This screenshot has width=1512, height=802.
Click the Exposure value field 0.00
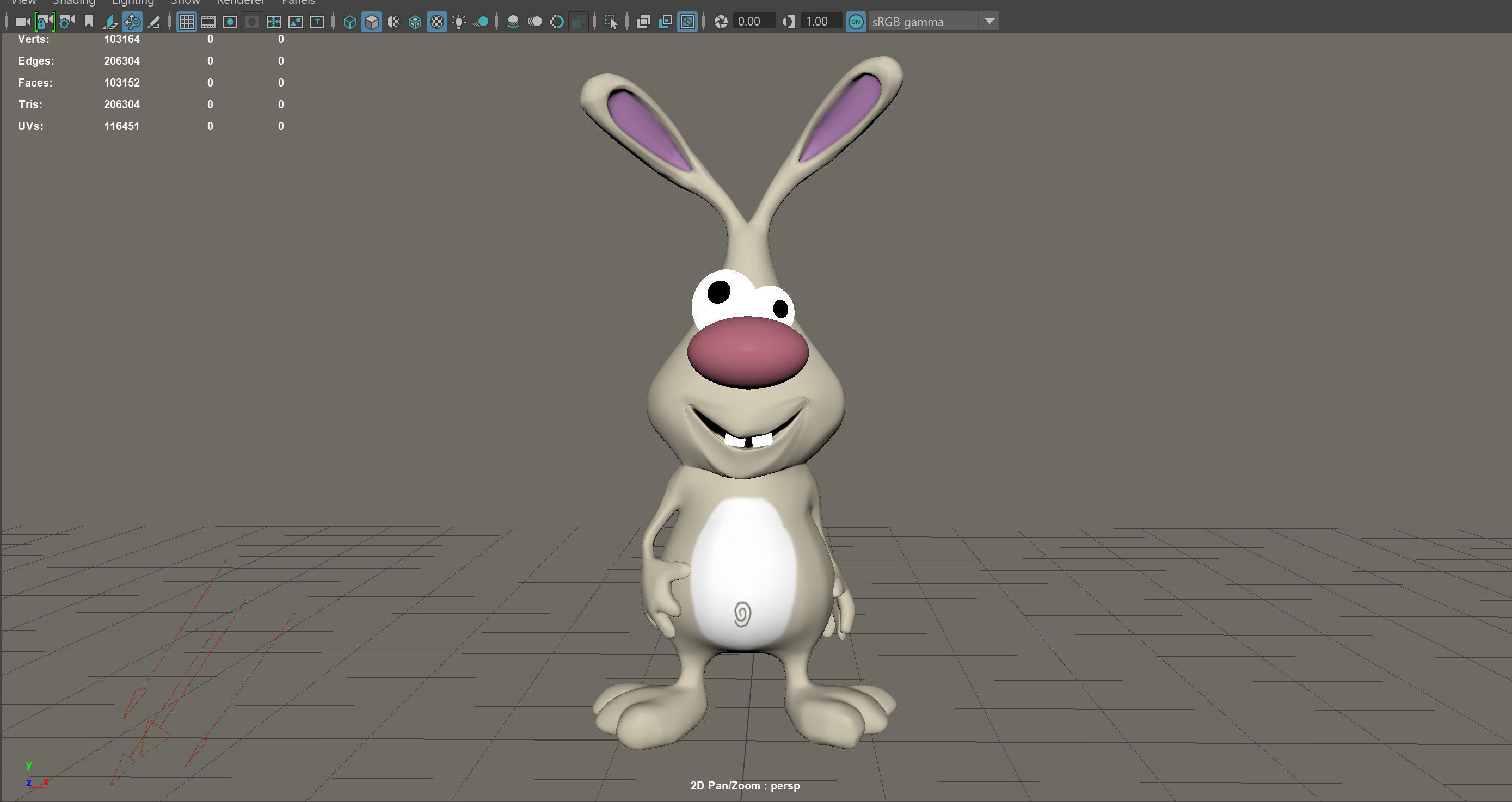755,22
